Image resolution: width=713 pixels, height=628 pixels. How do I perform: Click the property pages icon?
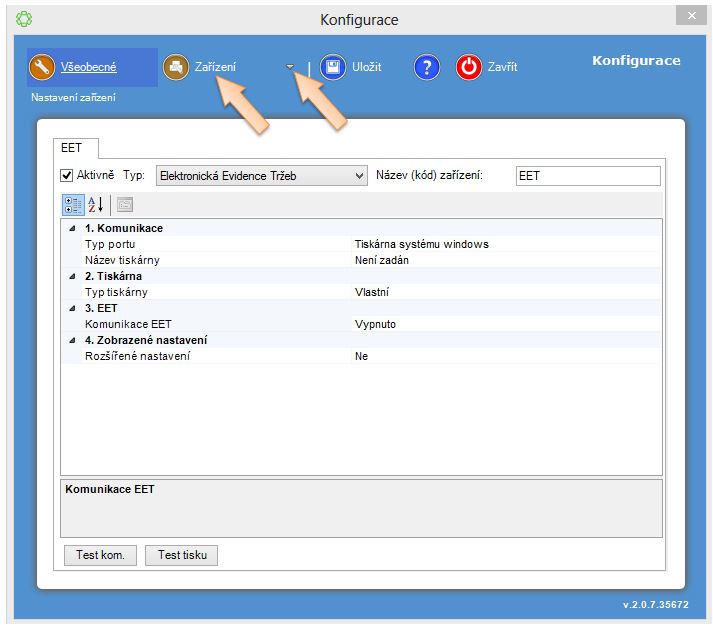click(125, 204)
